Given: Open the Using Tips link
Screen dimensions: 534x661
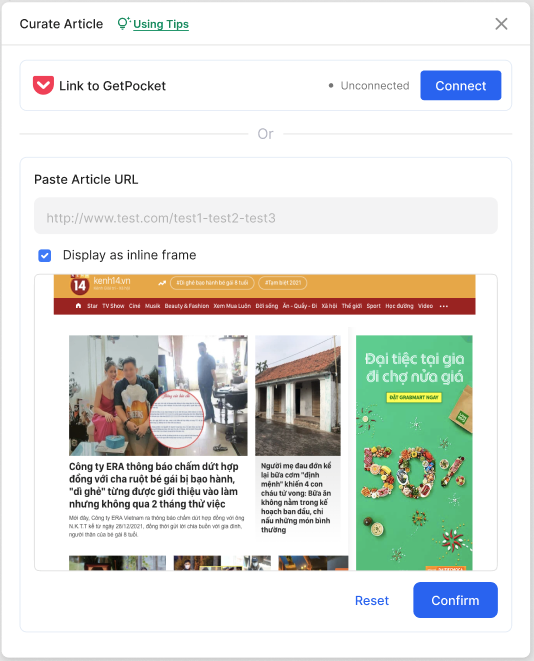Looking at the screenshot, I should 161,24.
